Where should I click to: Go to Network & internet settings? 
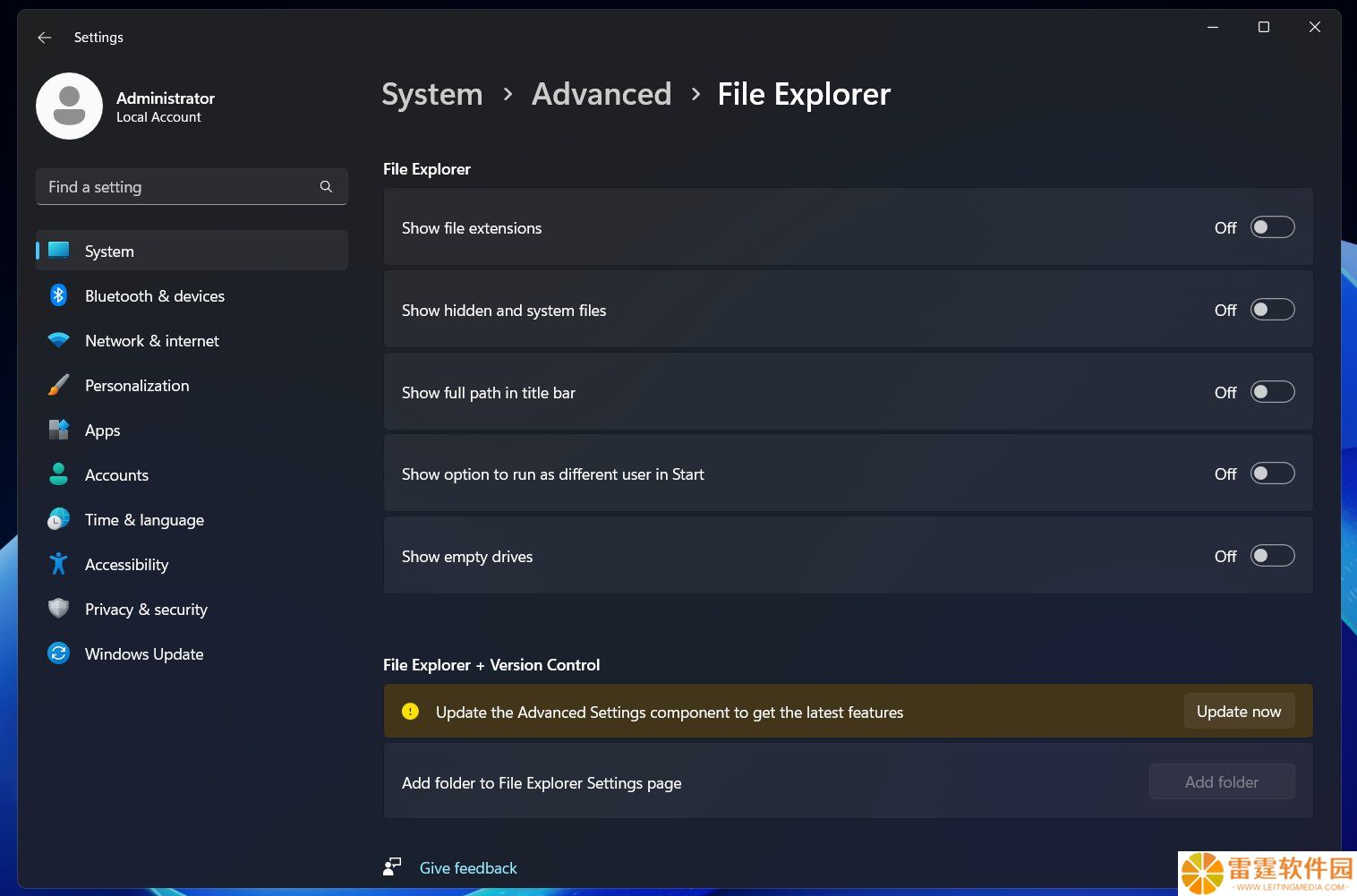coord(192,340)
